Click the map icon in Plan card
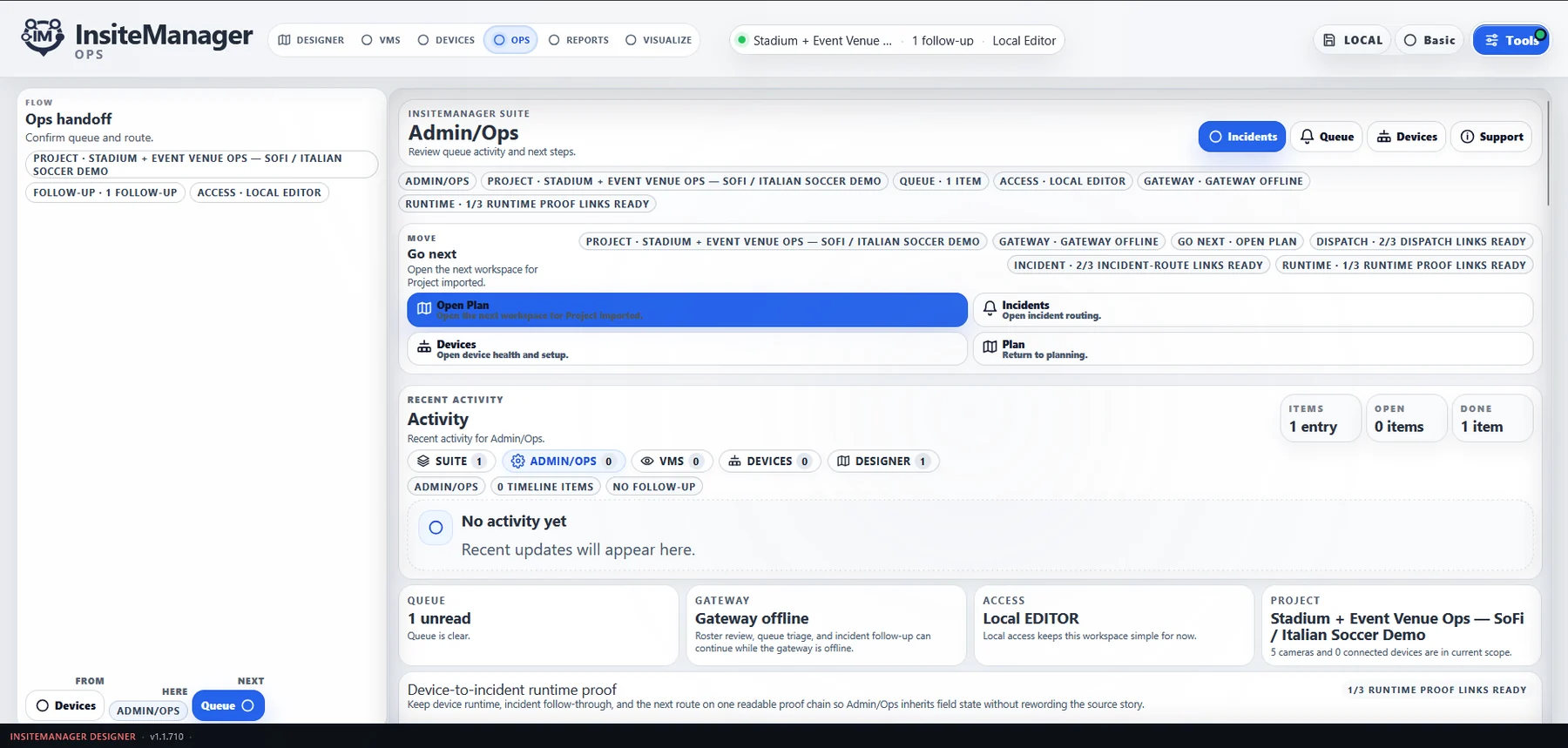1568x748 pixels. [990, 347]
